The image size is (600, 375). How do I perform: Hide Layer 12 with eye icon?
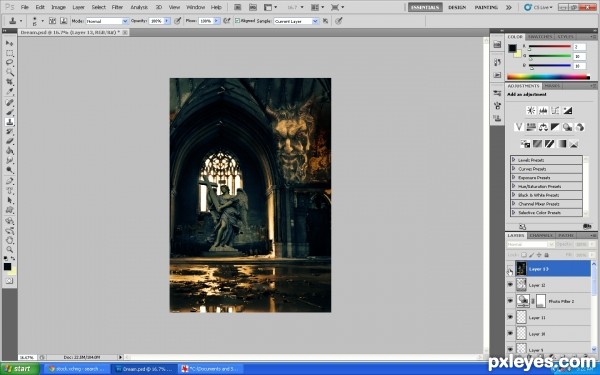pos(510,285)
